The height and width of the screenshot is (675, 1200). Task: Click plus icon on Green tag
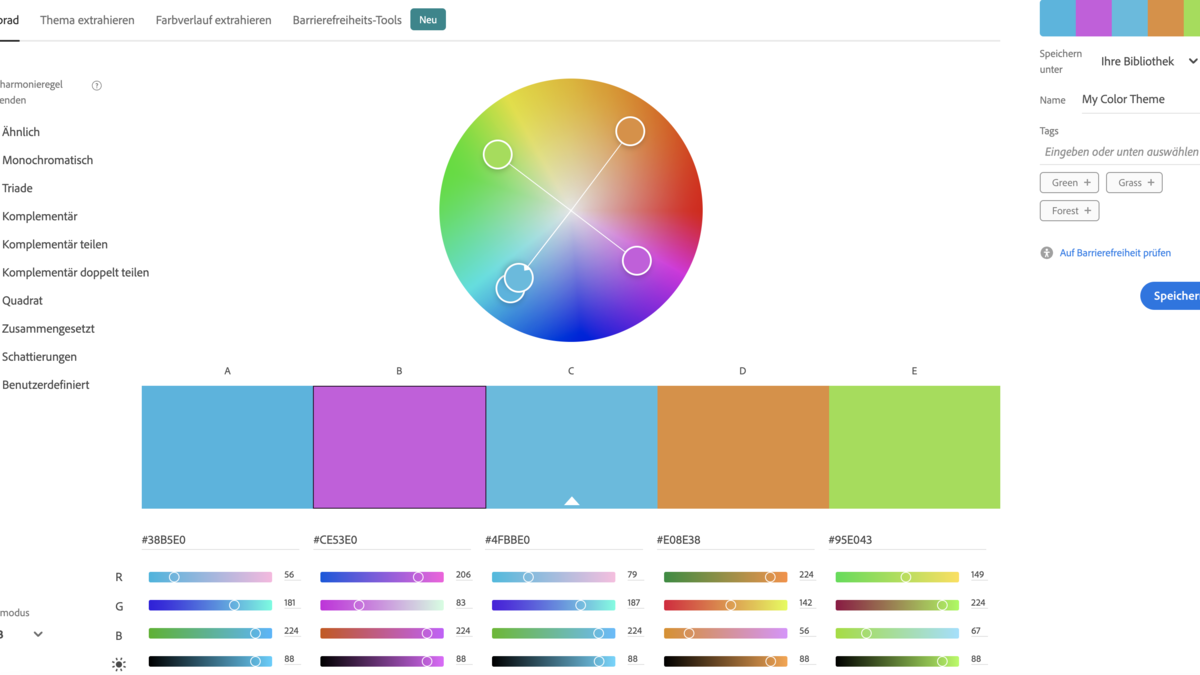coord(1087,183)
